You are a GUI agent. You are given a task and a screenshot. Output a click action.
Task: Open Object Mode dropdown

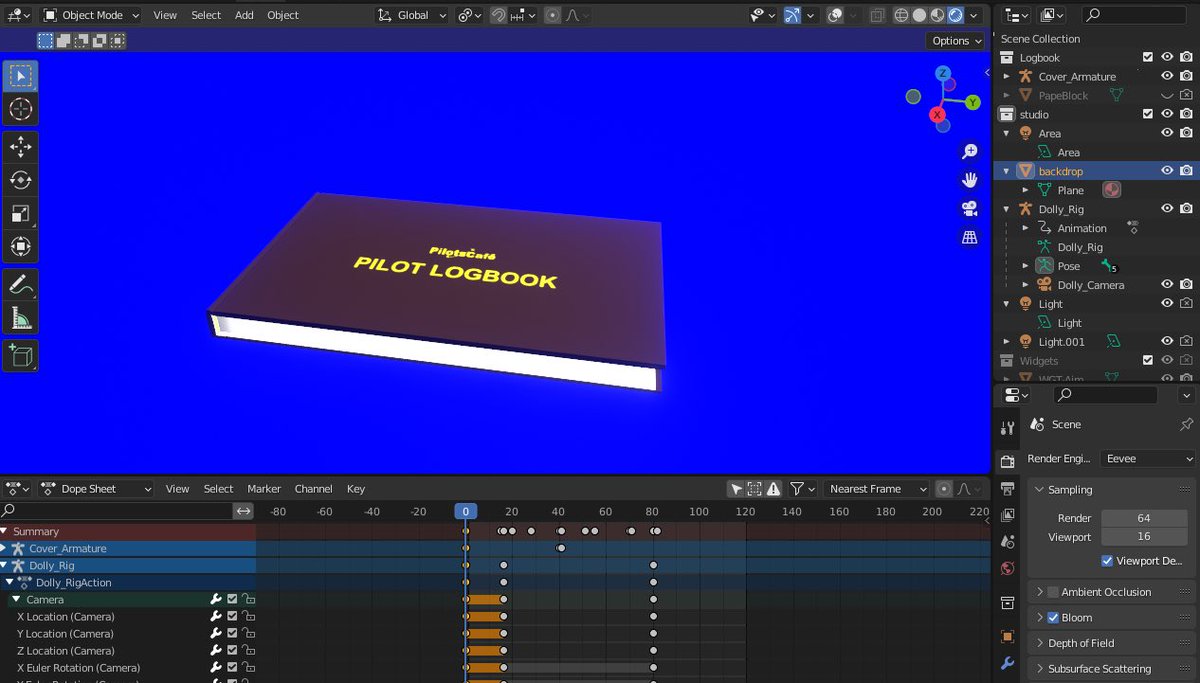92,15
